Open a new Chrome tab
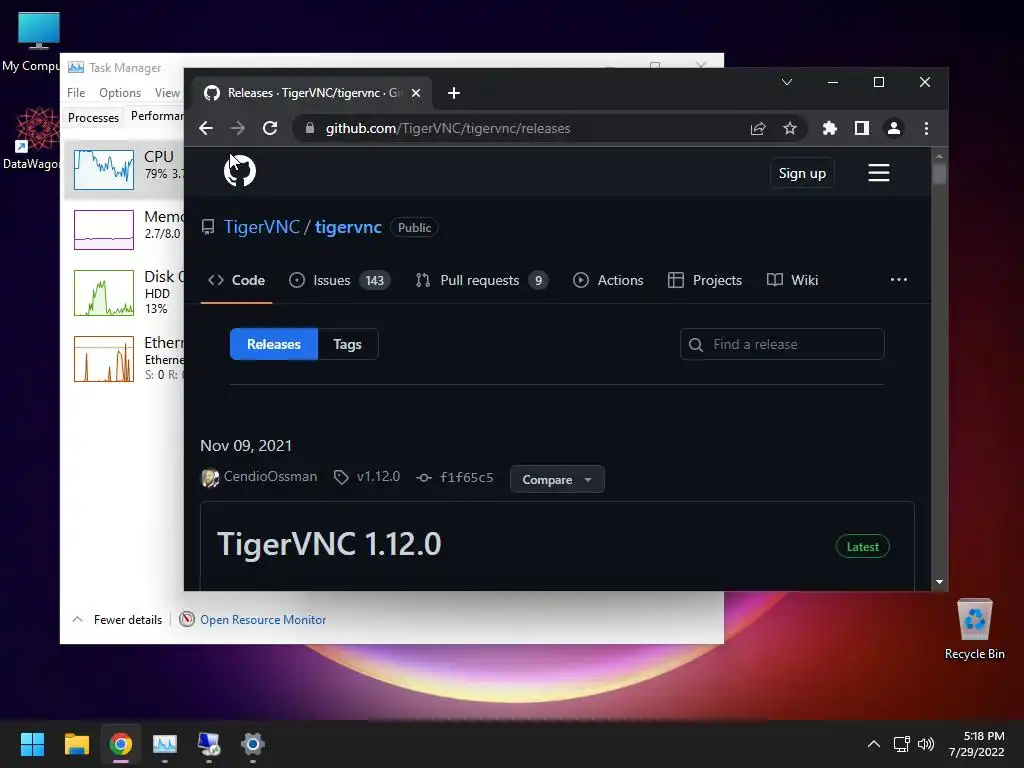The height and width of the screenshot is (768, 1024). [x=453, y=93]
